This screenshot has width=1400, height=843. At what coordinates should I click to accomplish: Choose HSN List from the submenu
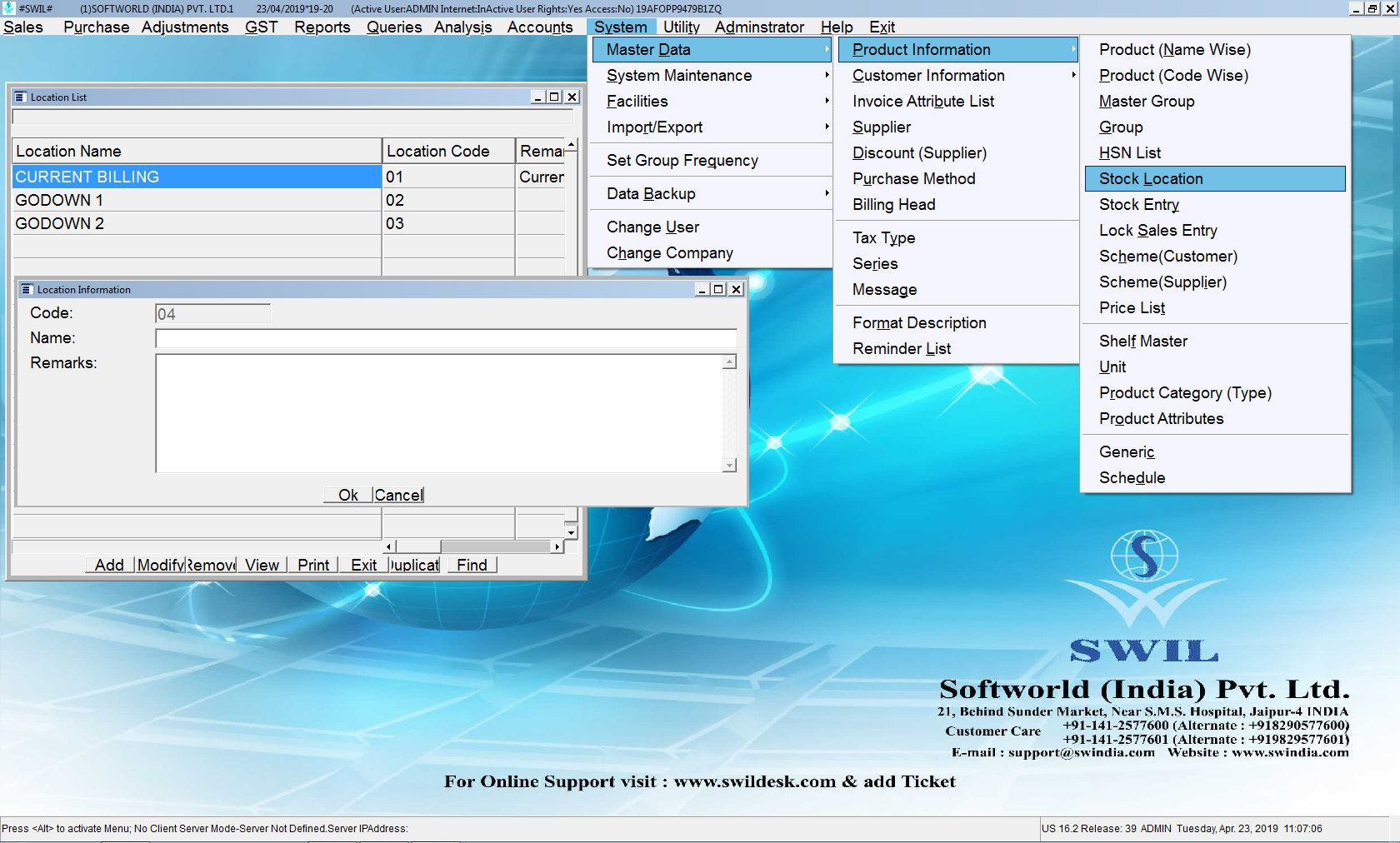pyautogui.click(x=1129, y=153)
